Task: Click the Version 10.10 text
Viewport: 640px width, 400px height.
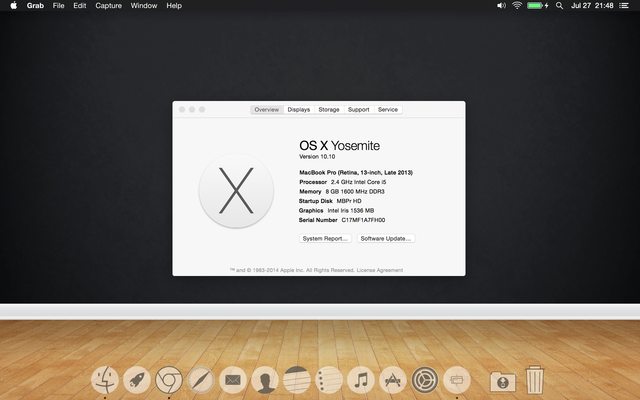Action: pos(317,157)
